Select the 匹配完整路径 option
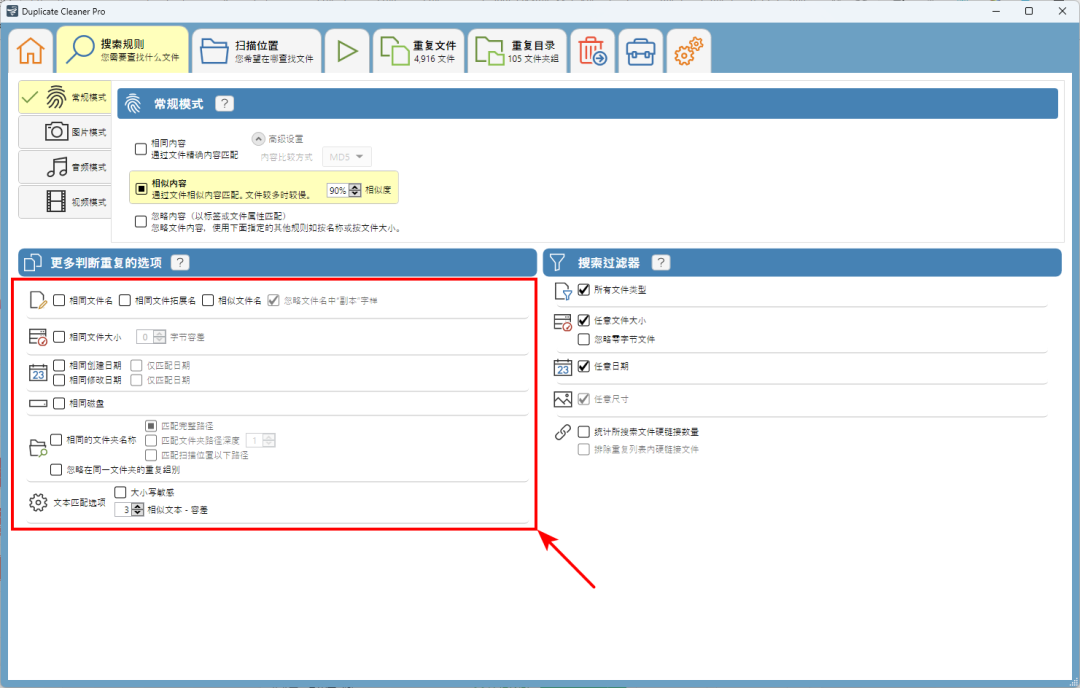 (x=151, y=426)
